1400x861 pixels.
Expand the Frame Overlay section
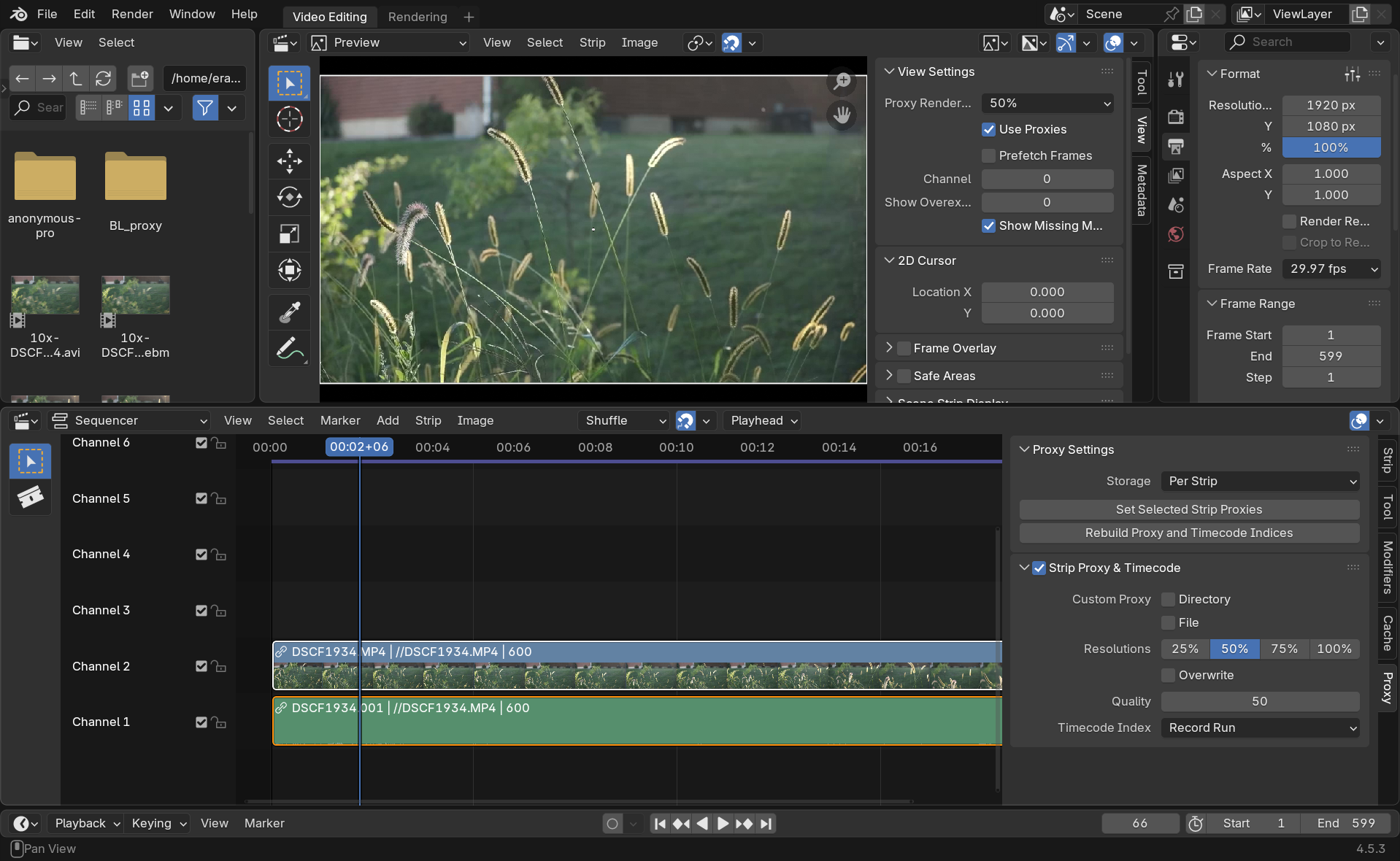click(x=889, y=348)
